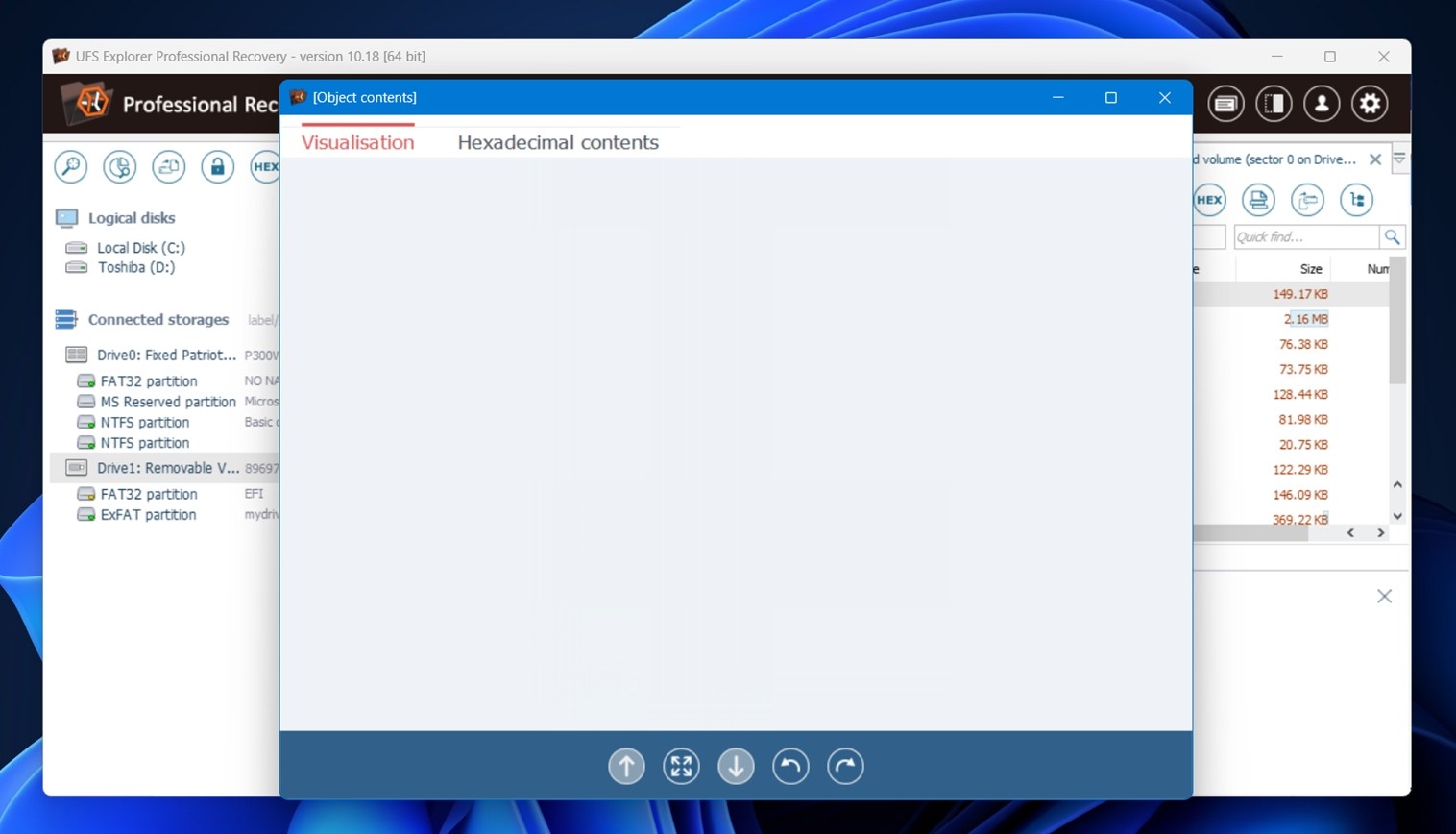Click the user account icon
Viewport: 1456px width, 834px height.
1322,104
